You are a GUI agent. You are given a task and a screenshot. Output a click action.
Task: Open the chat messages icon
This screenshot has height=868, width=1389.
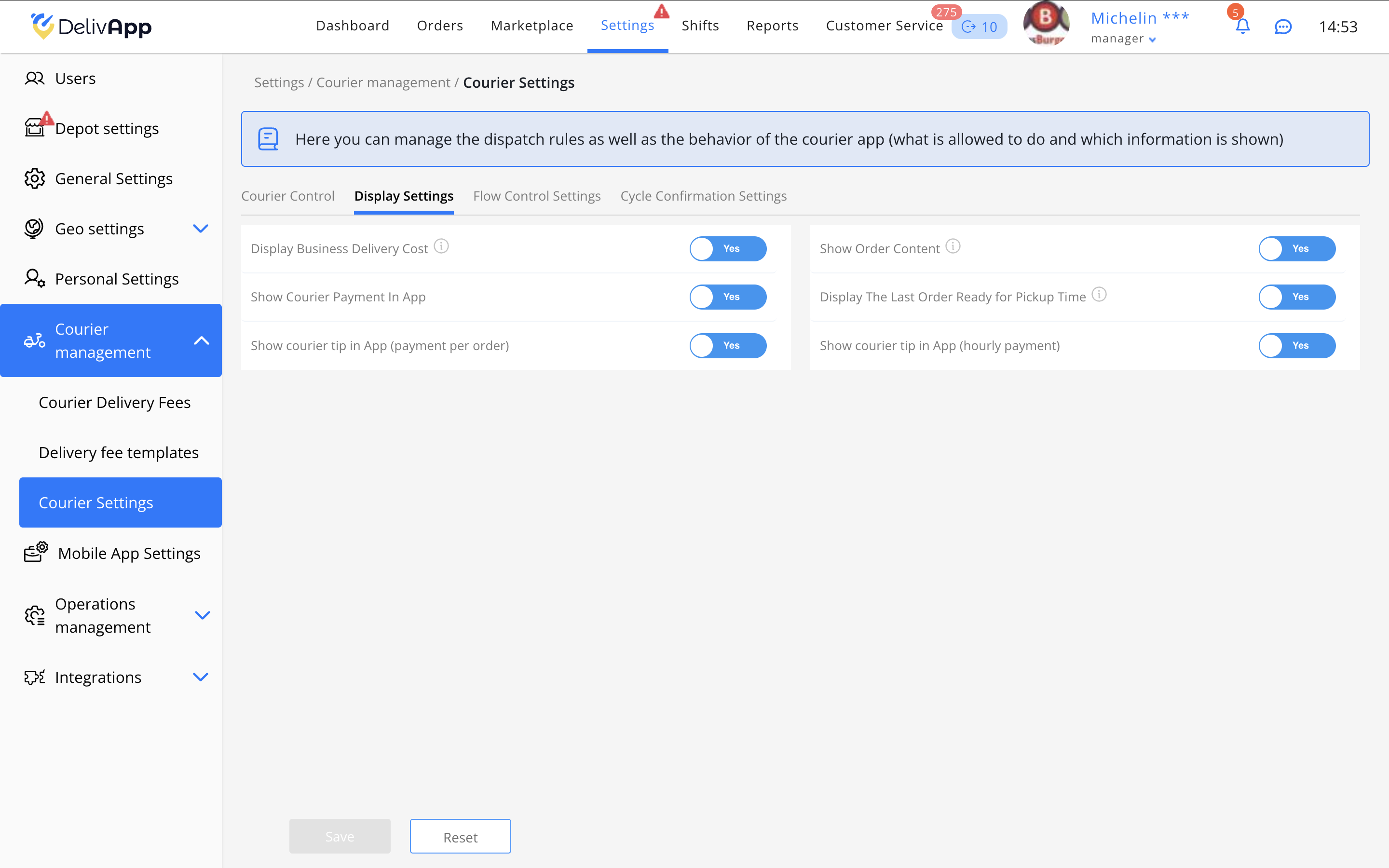(x=1283, y=27)
